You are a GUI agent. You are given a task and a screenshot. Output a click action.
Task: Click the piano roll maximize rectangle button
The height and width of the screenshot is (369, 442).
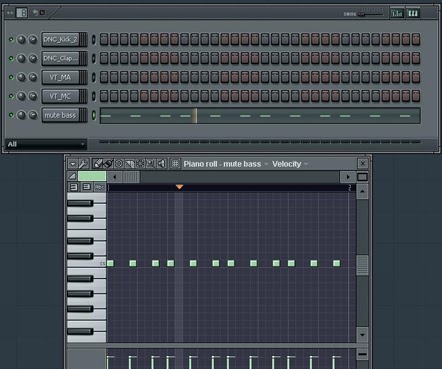pyautogui.click(x=362, y=177)
